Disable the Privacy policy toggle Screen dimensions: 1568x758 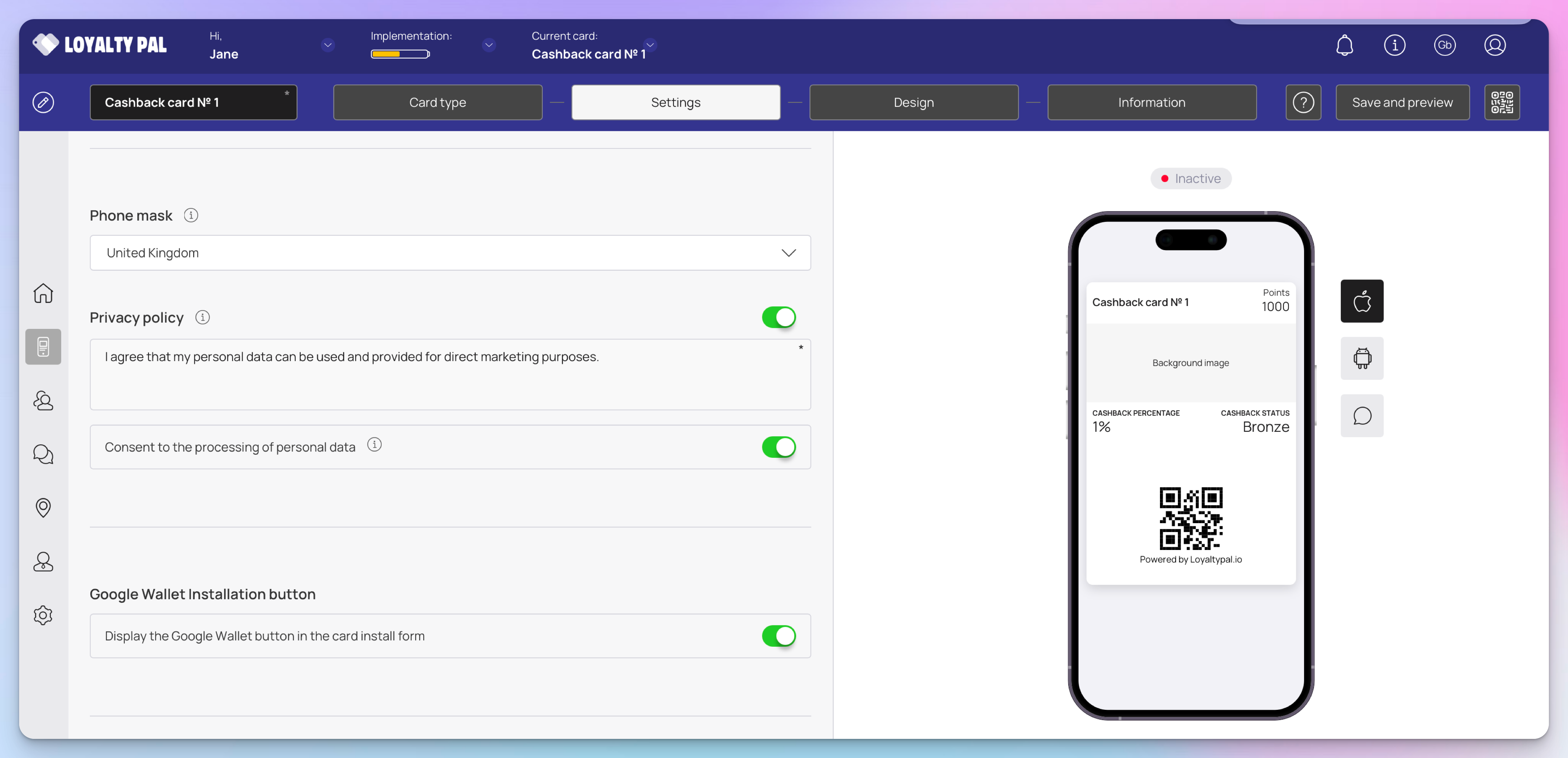coord(778,317)
